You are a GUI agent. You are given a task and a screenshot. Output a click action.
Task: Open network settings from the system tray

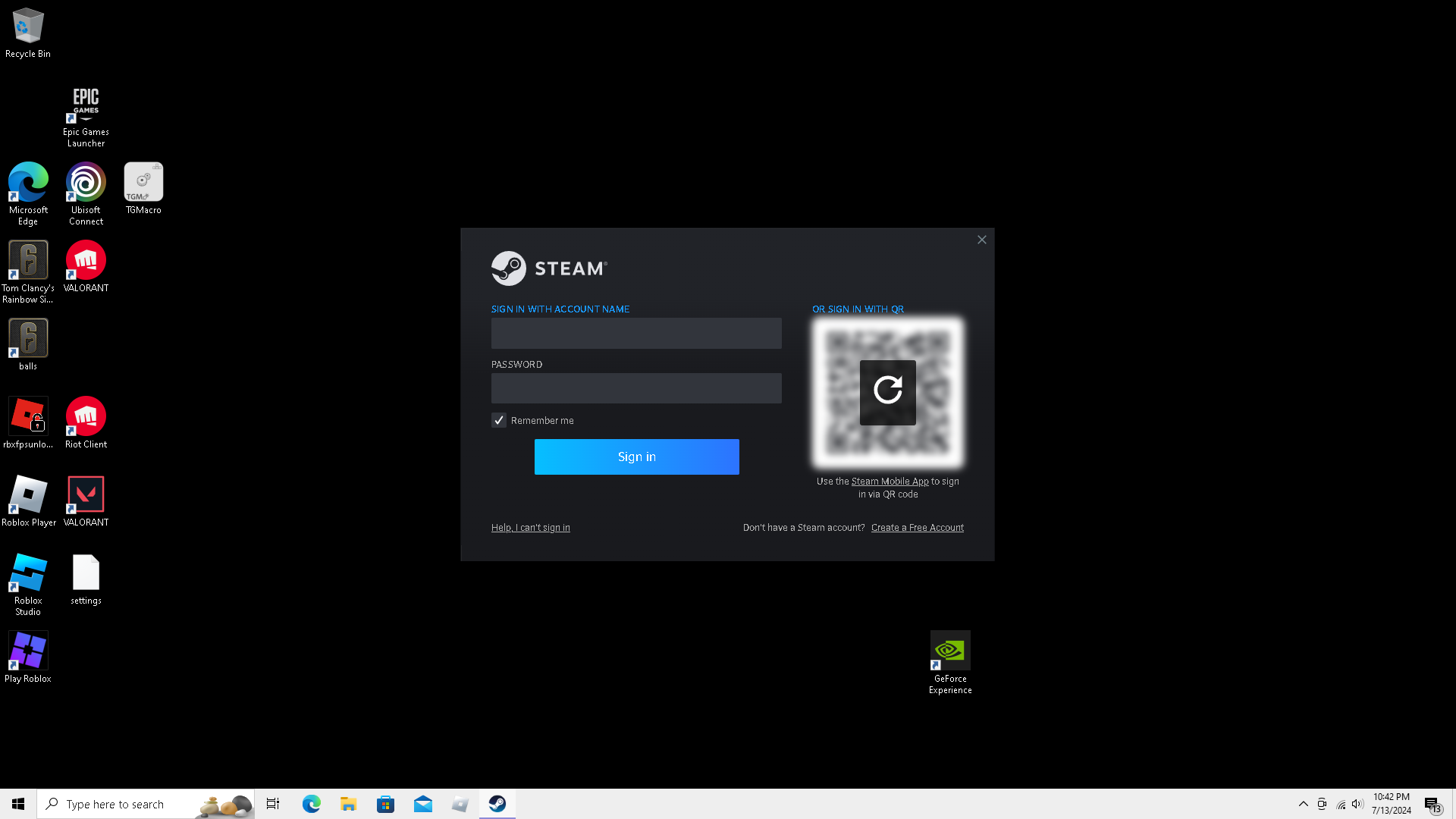click(x=1340, y=804)
